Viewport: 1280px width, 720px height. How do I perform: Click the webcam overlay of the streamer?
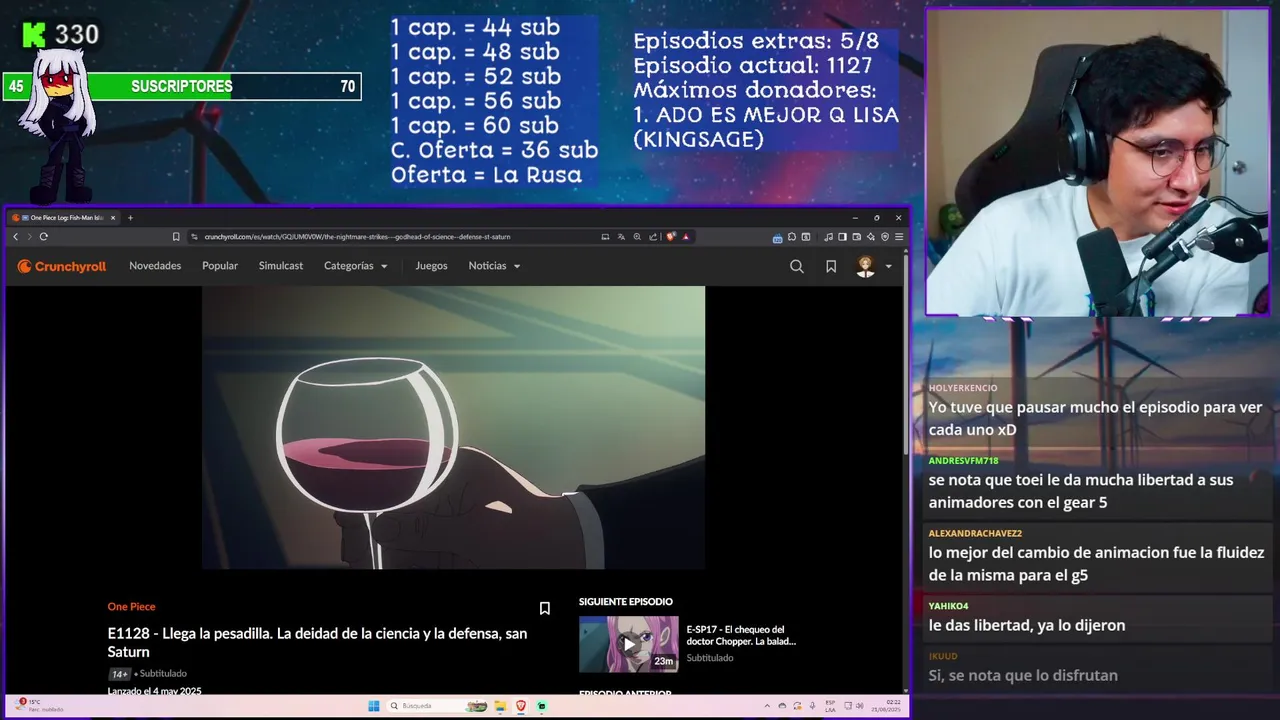click(1097, 163)
